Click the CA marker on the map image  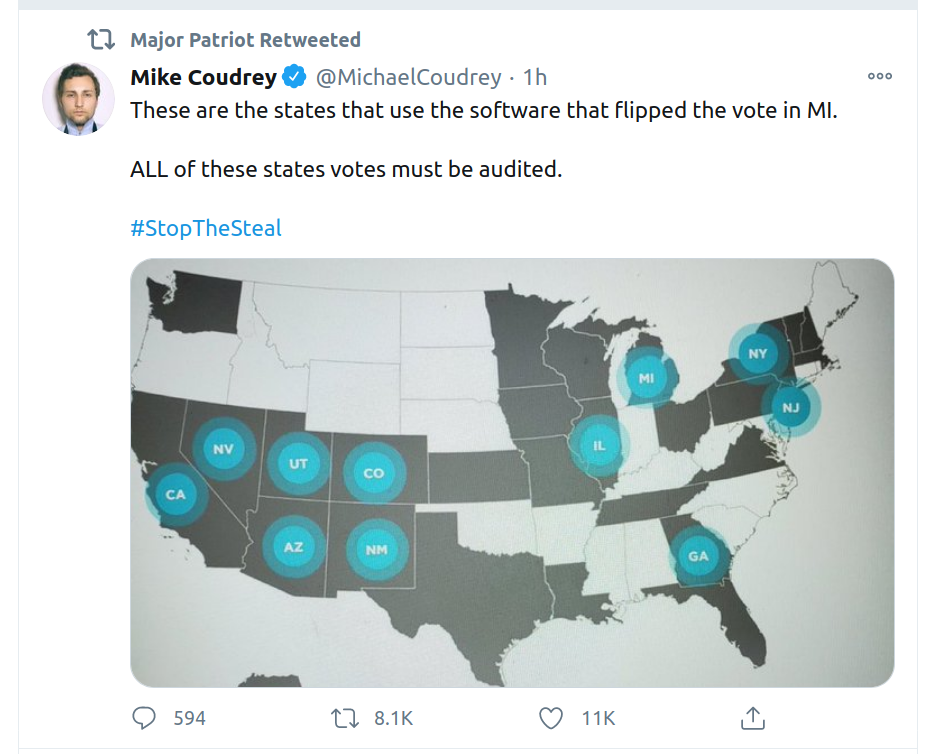pos(176,494)
